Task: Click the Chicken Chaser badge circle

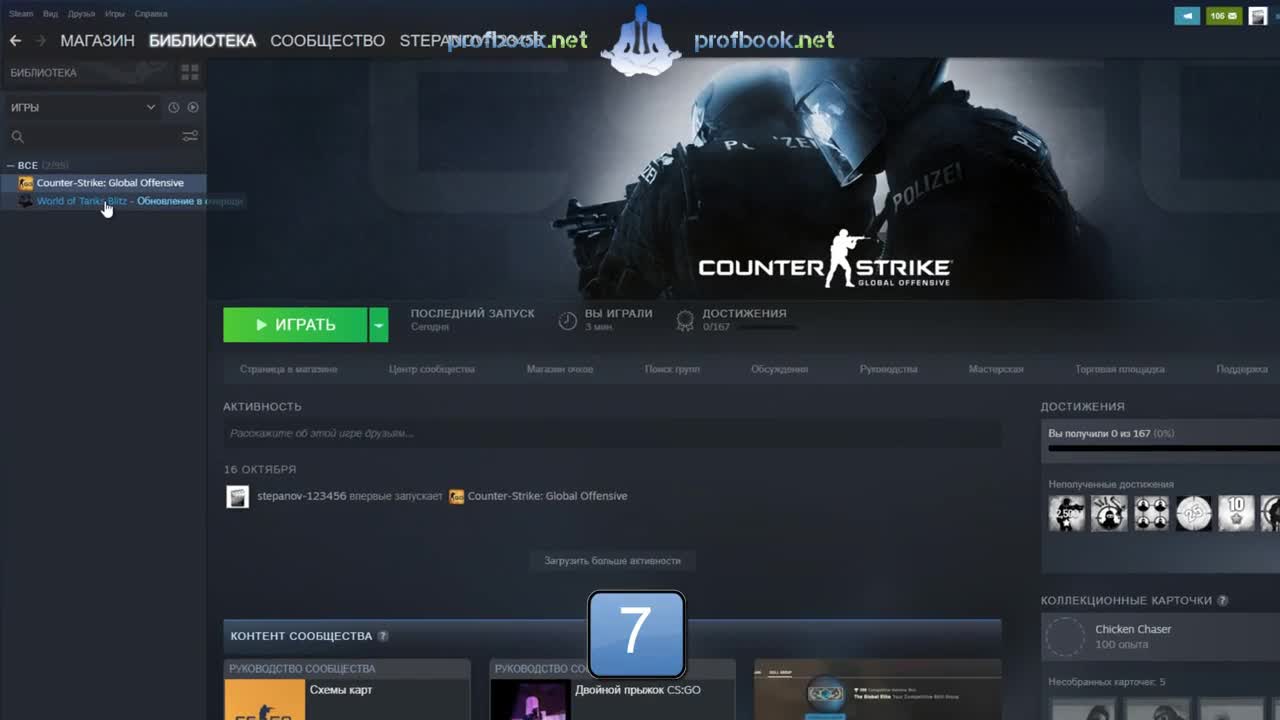Action: coord(1066,637)
